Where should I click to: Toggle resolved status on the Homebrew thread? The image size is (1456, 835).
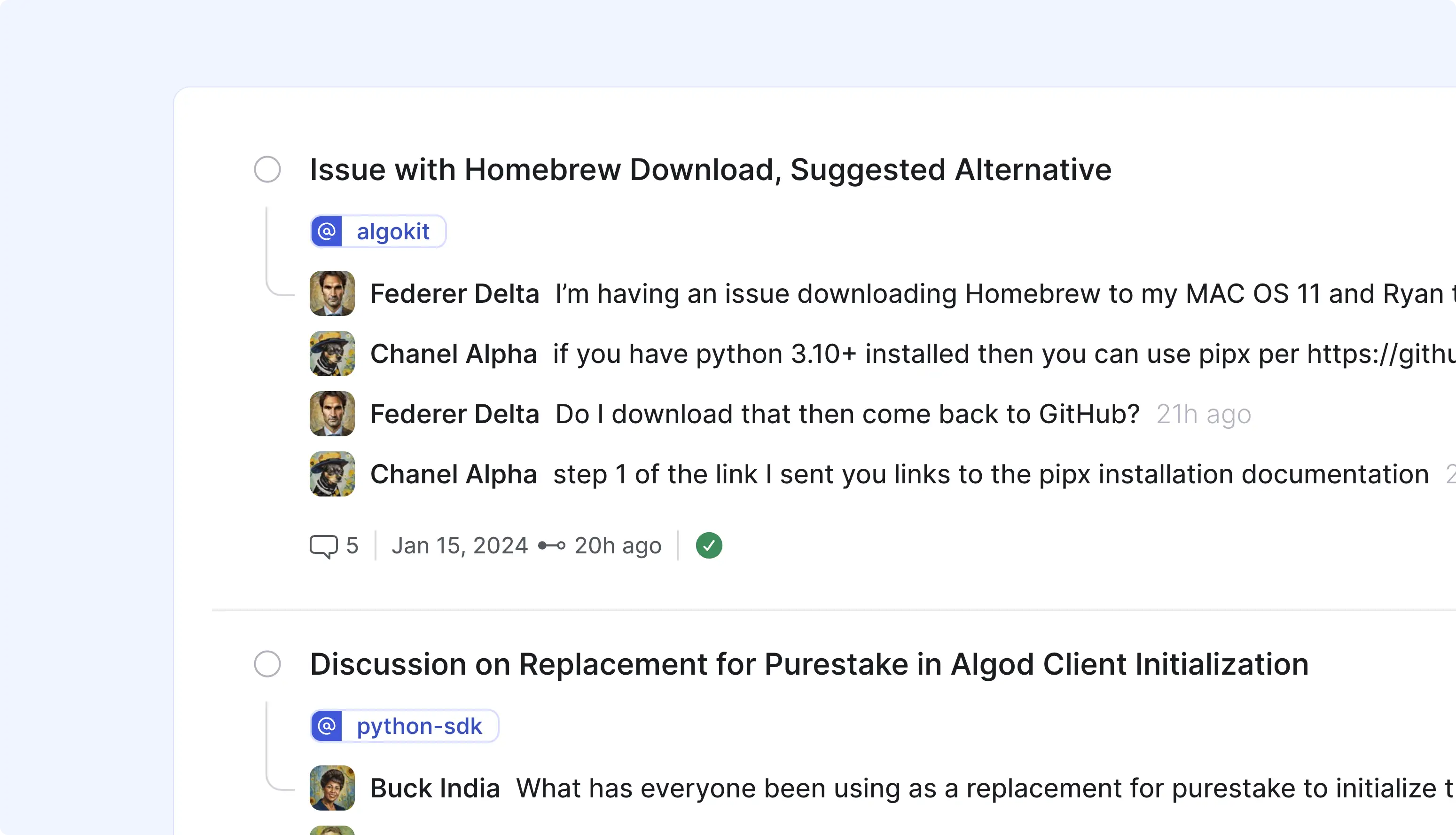tap(709, 545)
